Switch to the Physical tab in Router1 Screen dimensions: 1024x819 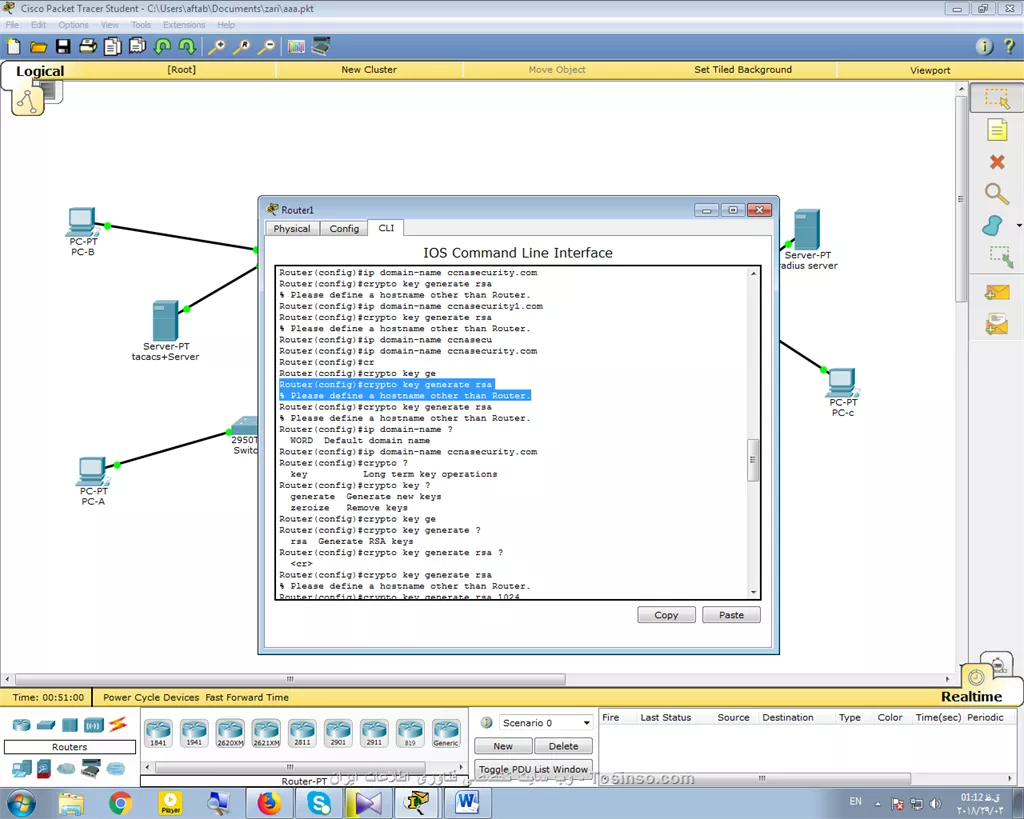(292, 229)
